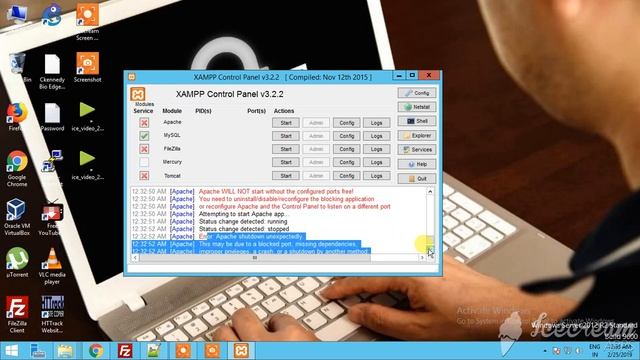The width and height of the screenshot is (640, 360).
Task: Quit the XAMPP control panel
Action: point(417,178)
